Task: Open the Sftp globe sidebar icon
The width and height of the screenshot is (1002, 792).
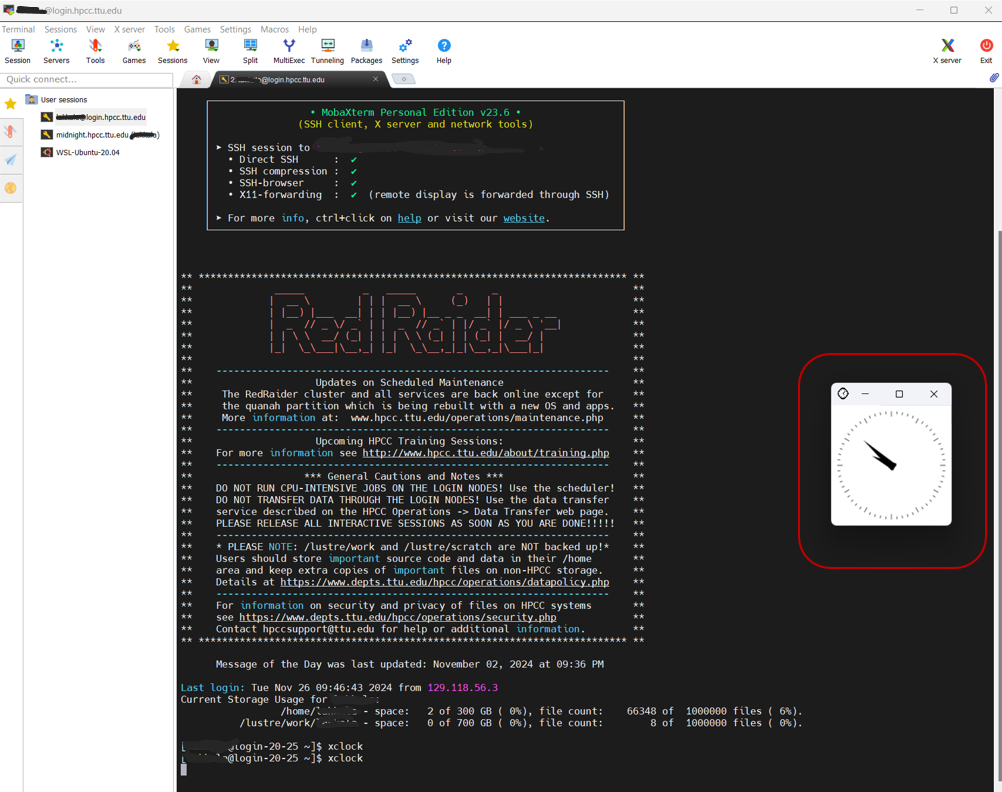Action: point(11,188)
